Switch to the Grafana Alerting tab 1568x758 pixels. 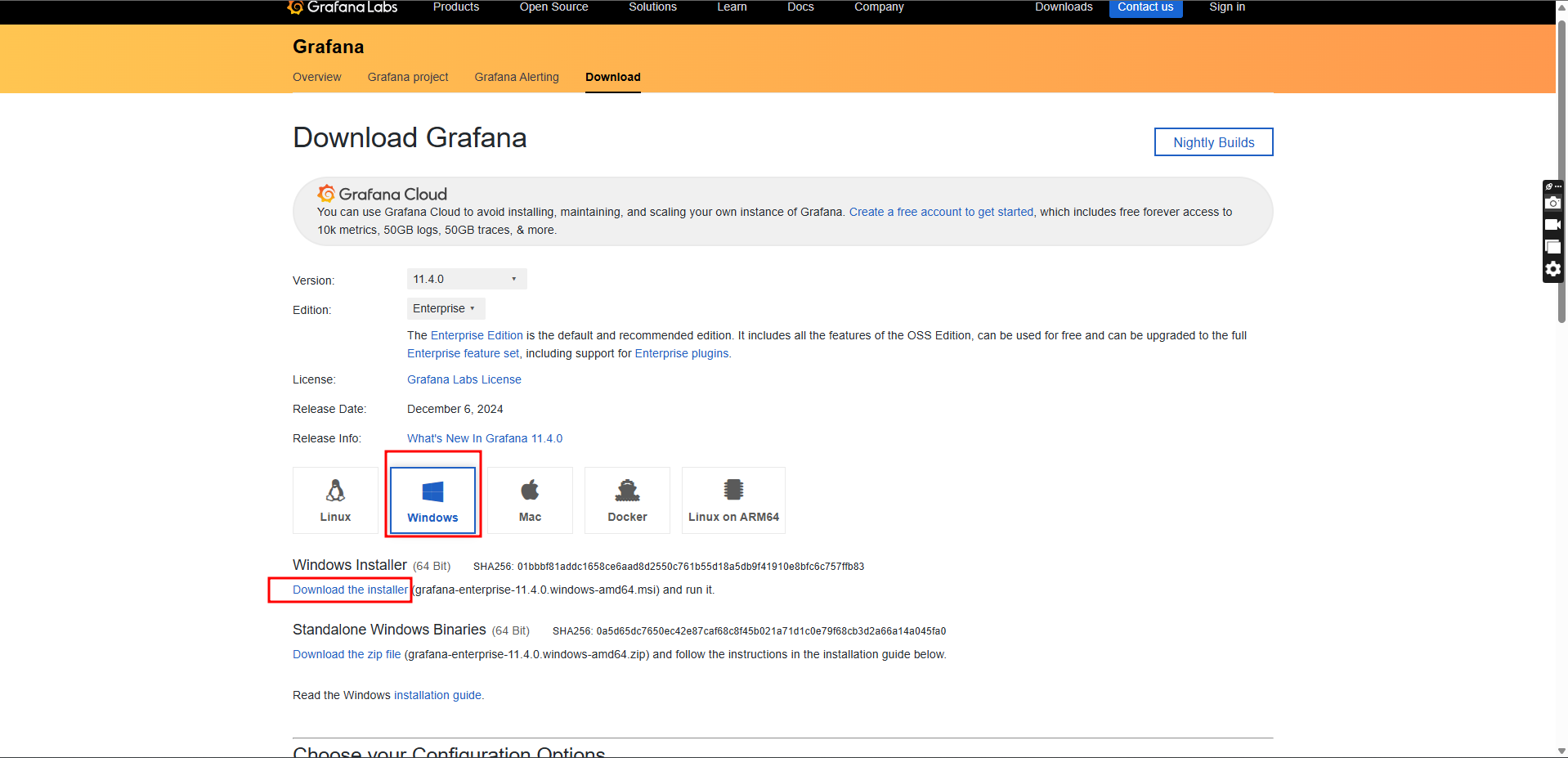(x=517, y=77)
